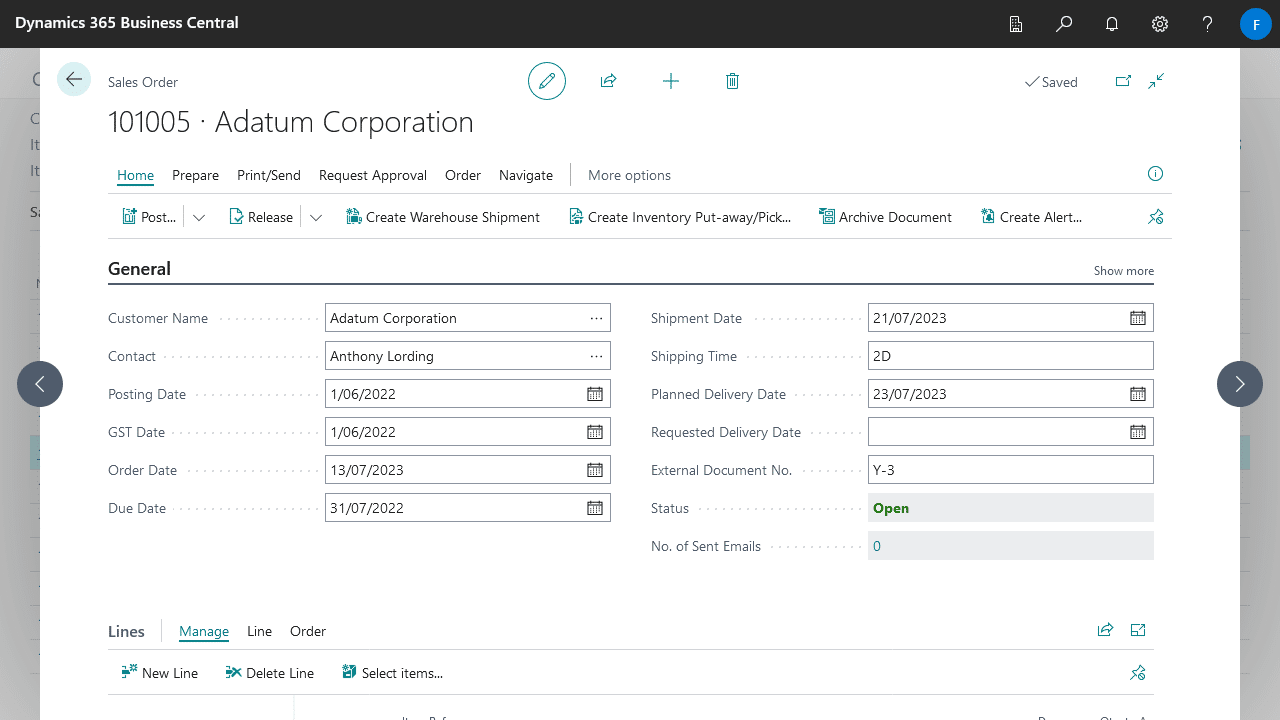The height and width of the screenshot is (720, 1280).
Task: Open calendar for GST Date
Action: coord(595,432)
